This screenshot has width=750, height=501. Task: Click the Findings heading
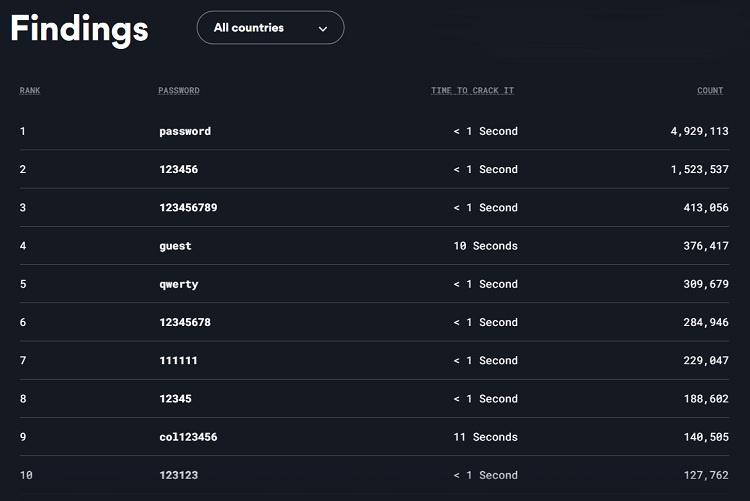79,29
